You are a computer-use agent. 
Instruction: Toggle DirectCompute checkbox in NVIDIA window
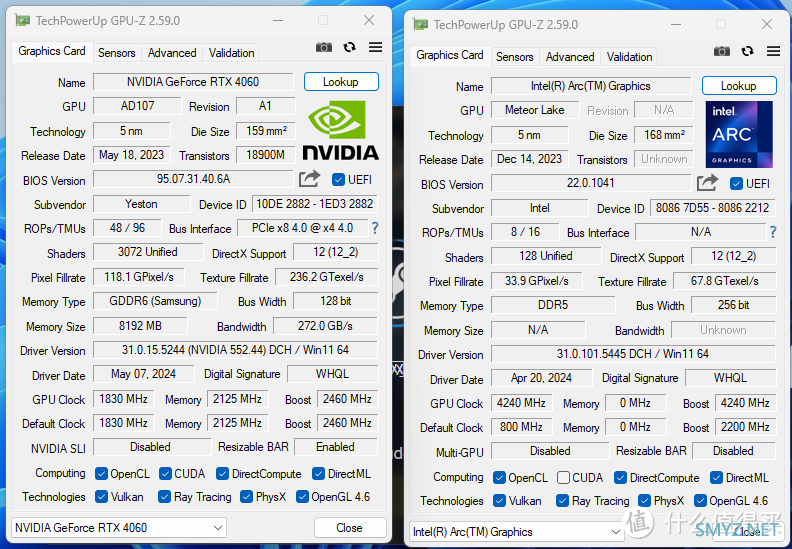pos(222,474)
